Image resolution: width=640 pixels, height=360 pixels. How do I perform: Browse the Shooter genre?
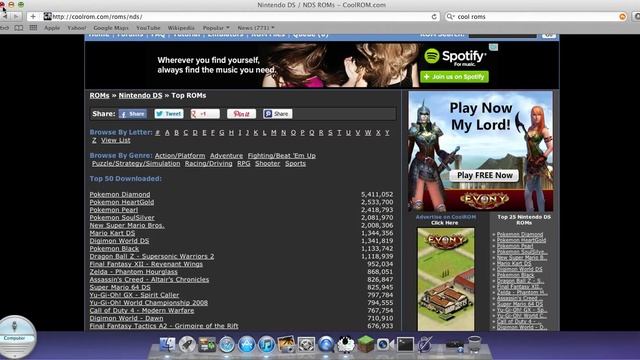(268, 164)
